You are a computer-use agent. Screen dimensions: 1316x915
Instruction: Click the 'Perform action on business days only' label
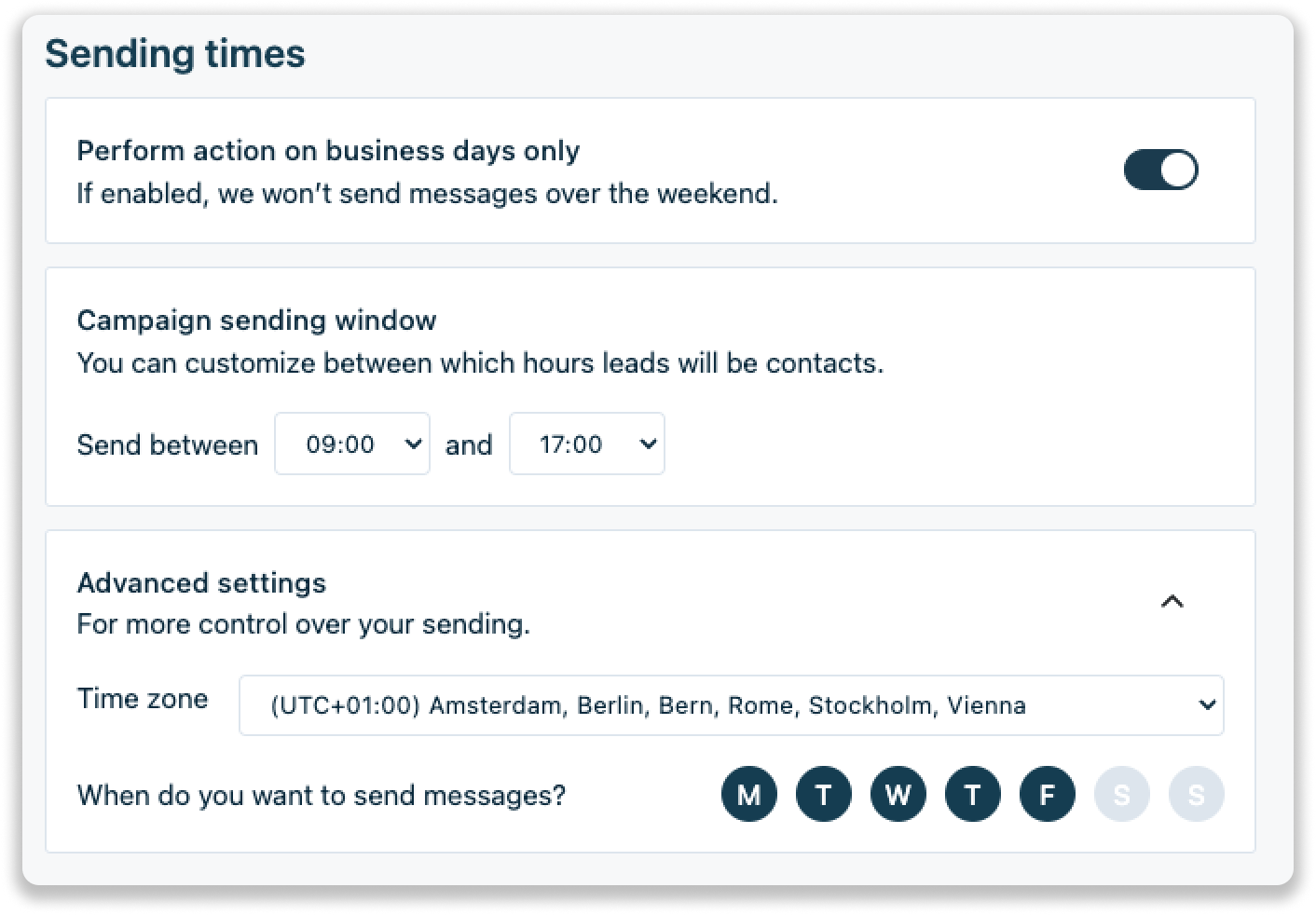click(x=328, y=151)
